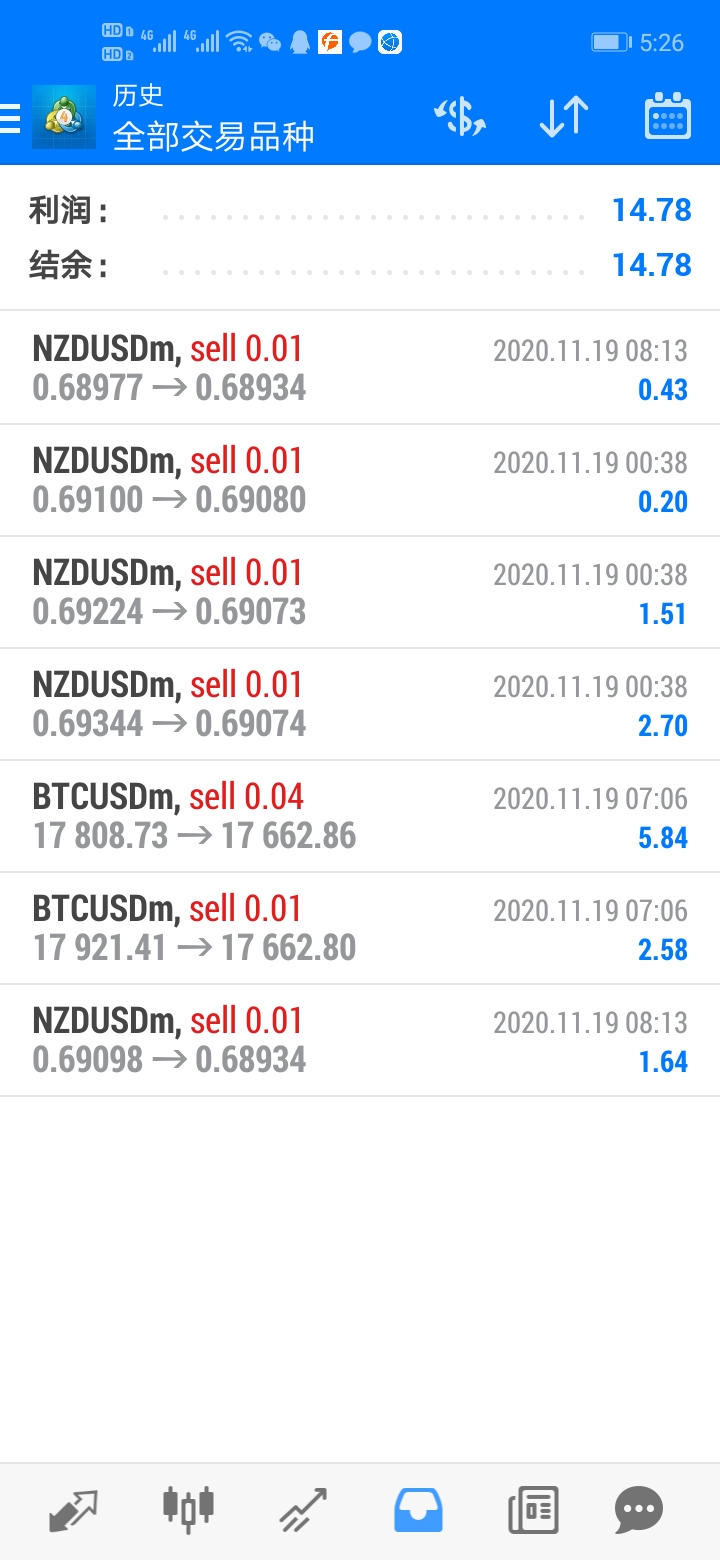This screenshot has width=720, height=1560.
Task: Tap the MetaTrader 4 app logo
Action: click(x=64, y=118)
